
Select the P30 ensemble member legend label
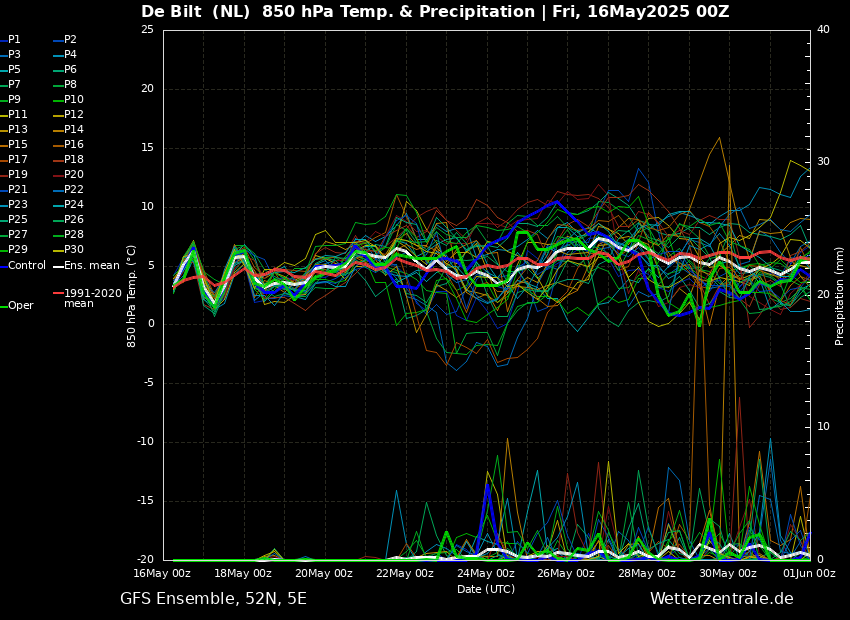(74, 250)
